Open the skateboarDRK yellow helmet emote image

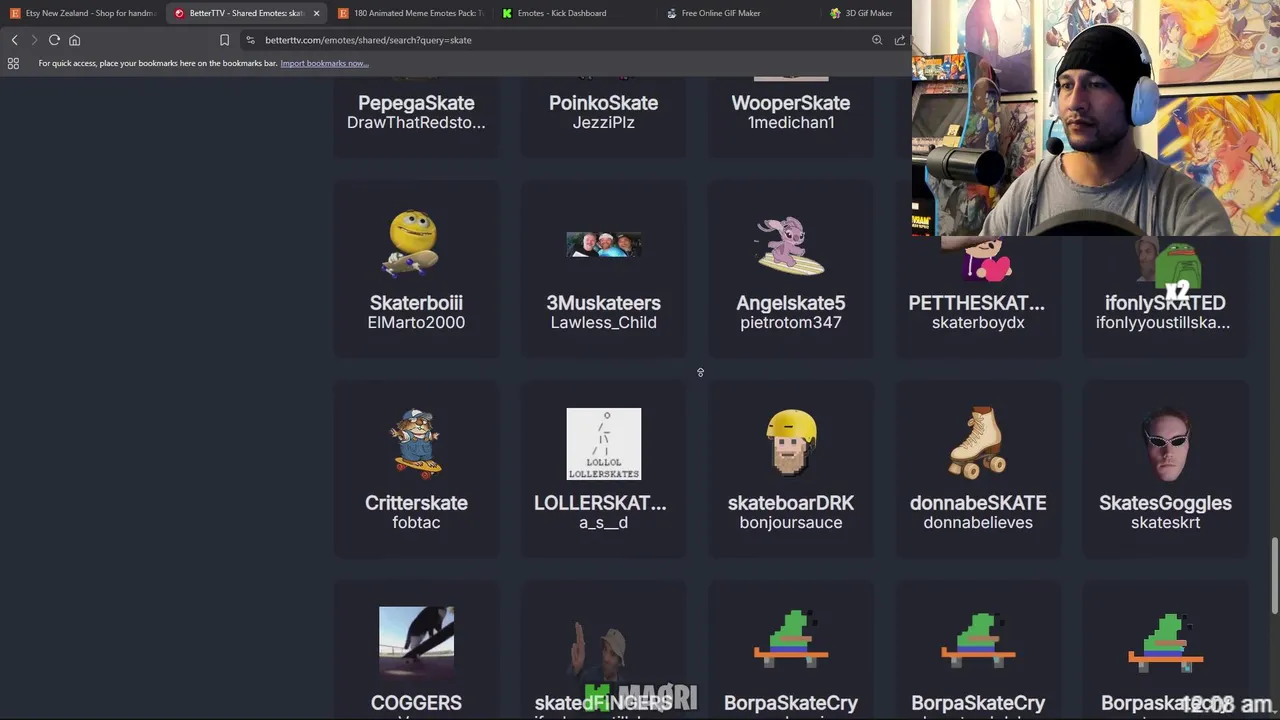[791, 442]
